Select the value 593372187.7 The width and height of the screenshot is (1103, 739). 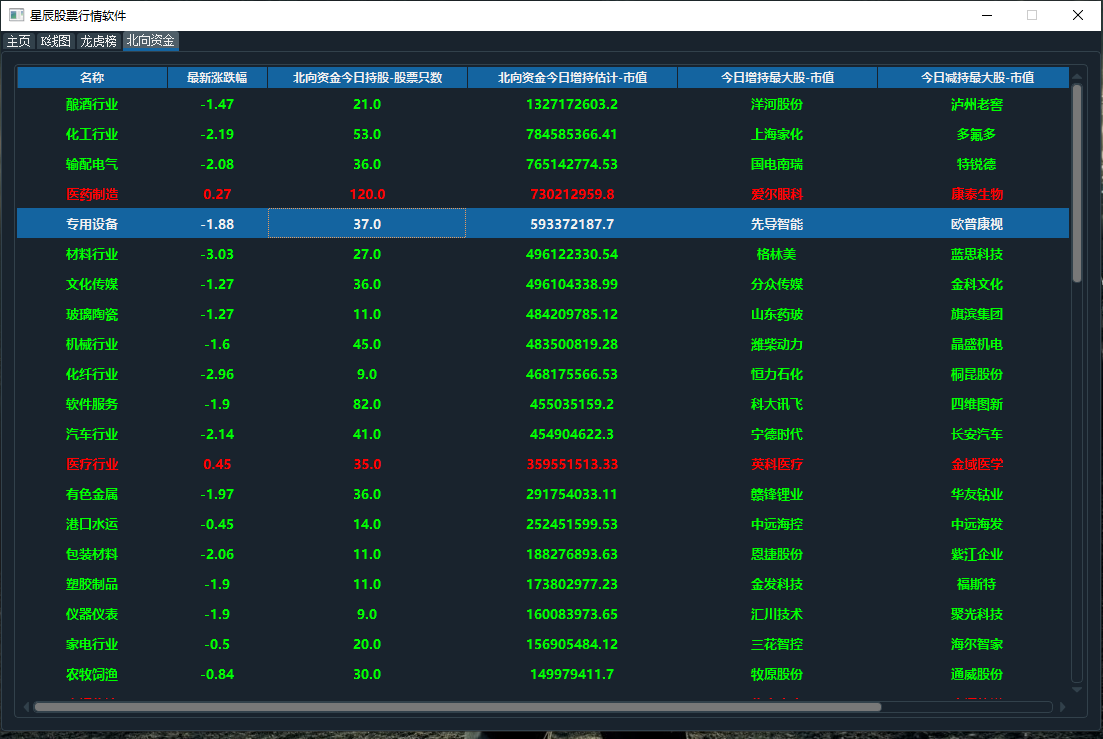tap(572, 224)
